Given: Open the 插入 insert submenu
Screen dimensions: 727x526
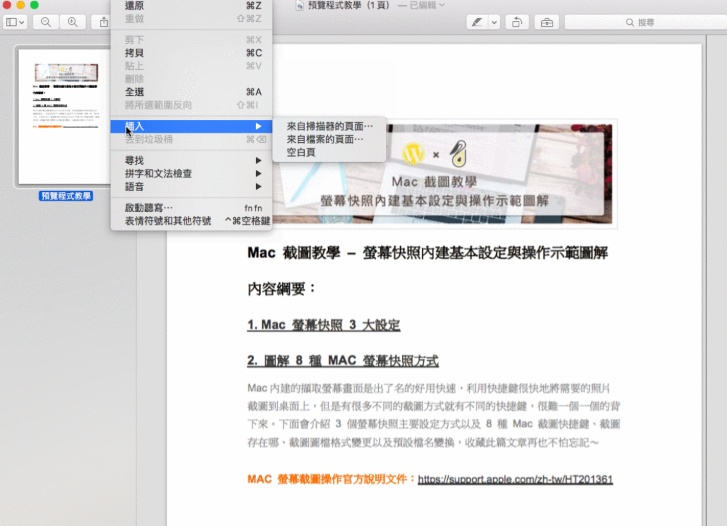Looking at the screenshot, I should (x=191, y=126).
